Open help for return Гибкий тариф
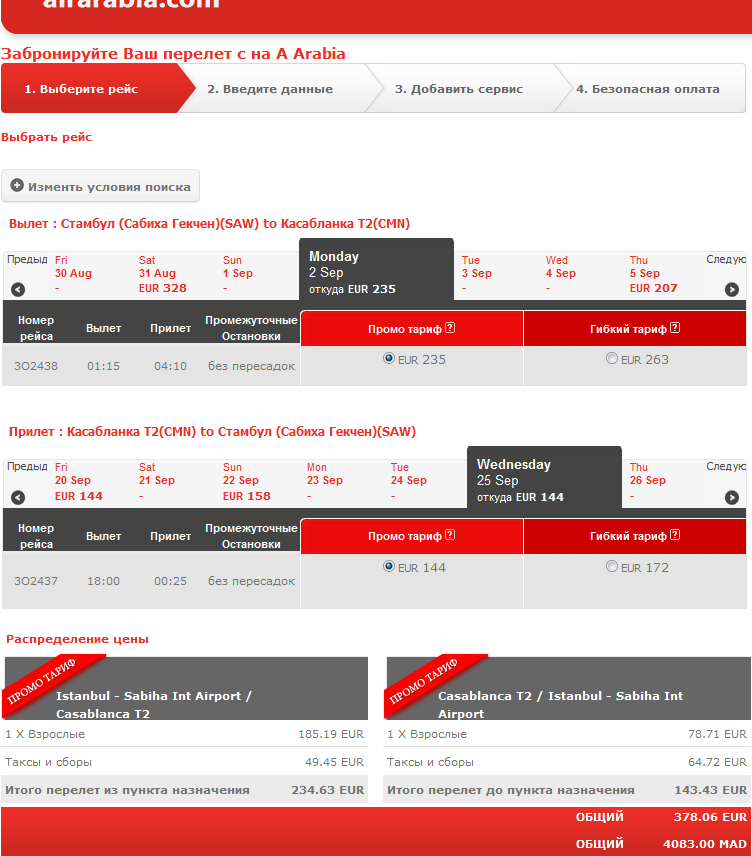 (675, 535)
